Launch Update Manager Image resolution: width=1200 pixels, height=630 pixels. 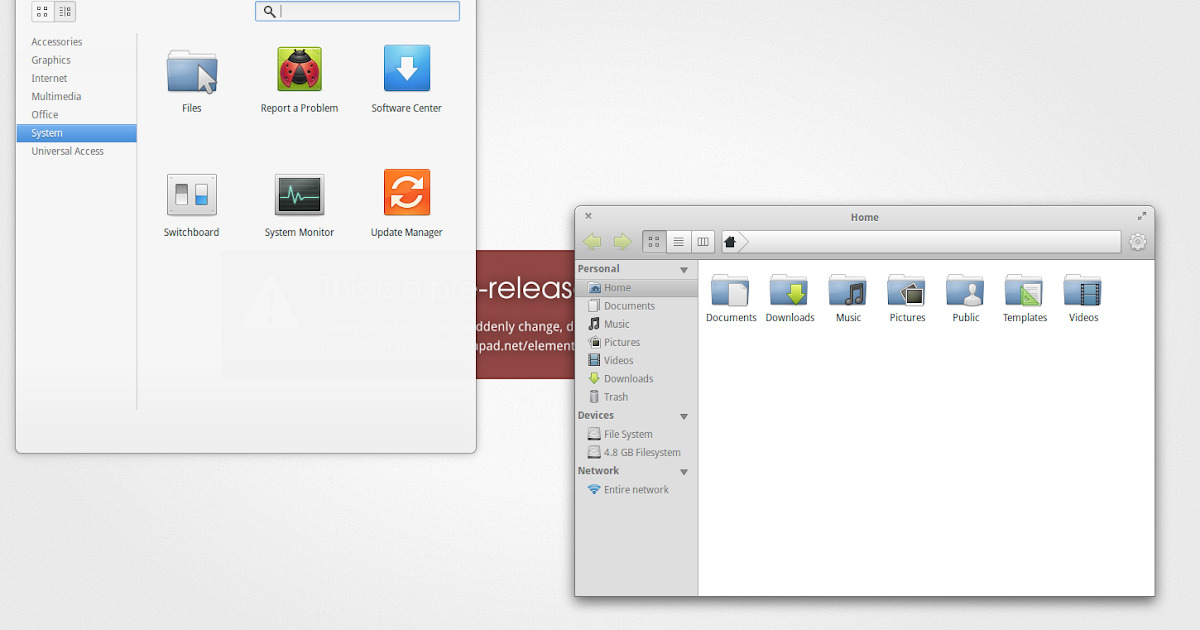tap(406, 195)
